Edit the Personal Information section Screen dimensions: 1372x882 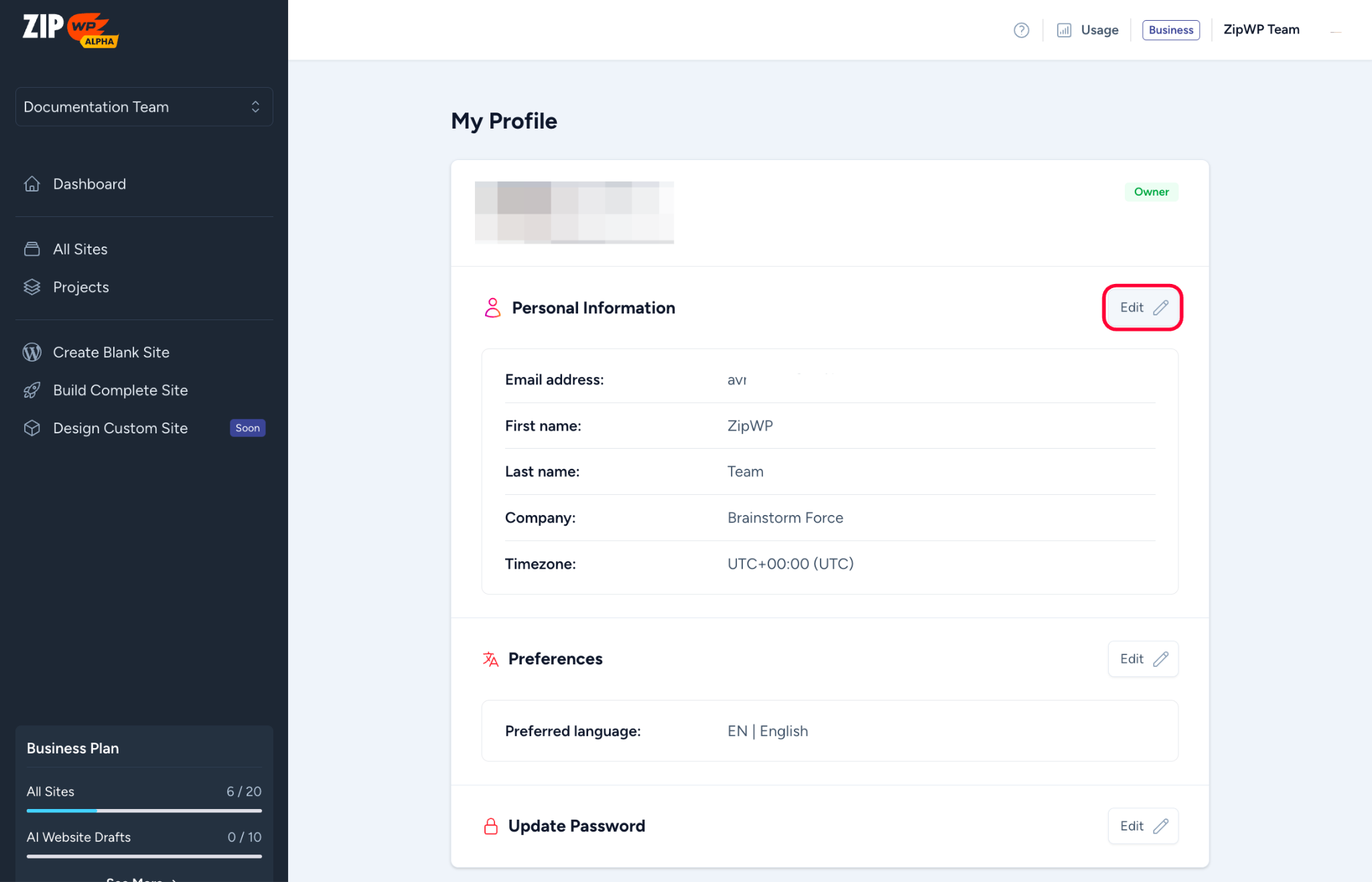[x=1142, y=307]
